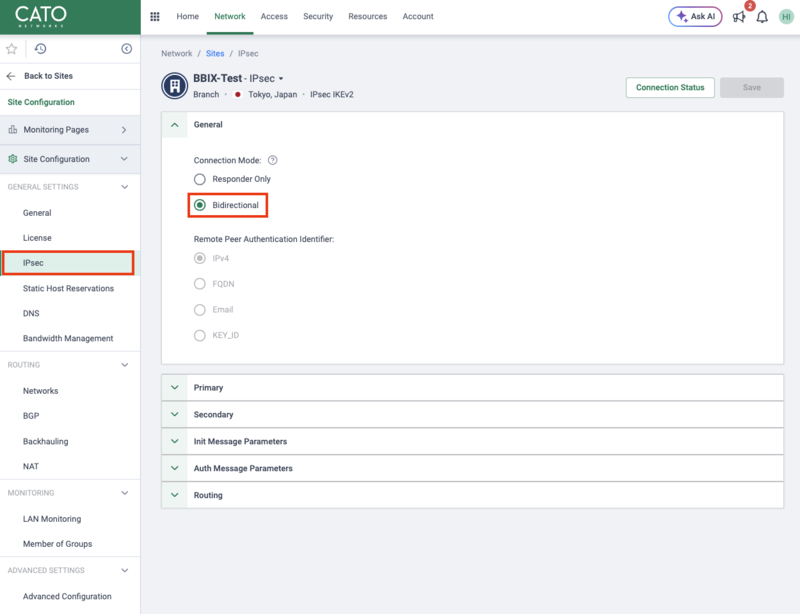This screenshot has width=800, height=614.
Task: Collapse the sidebar with arrow circle icon
Action: pos(127,49)
